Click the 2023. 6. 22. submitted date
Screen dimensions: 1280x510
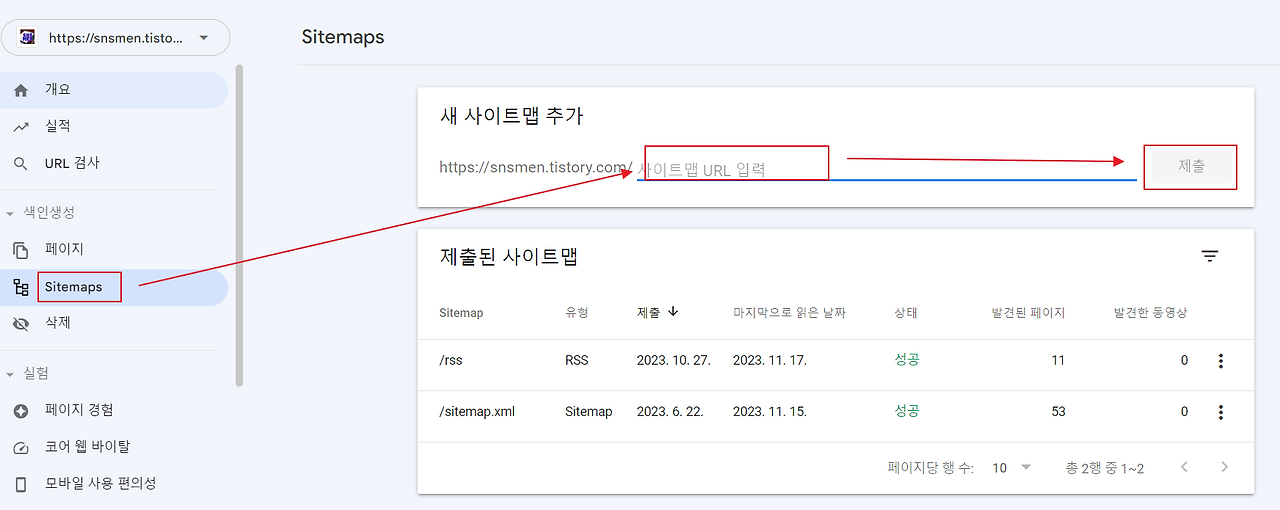(x=670, y=412)
